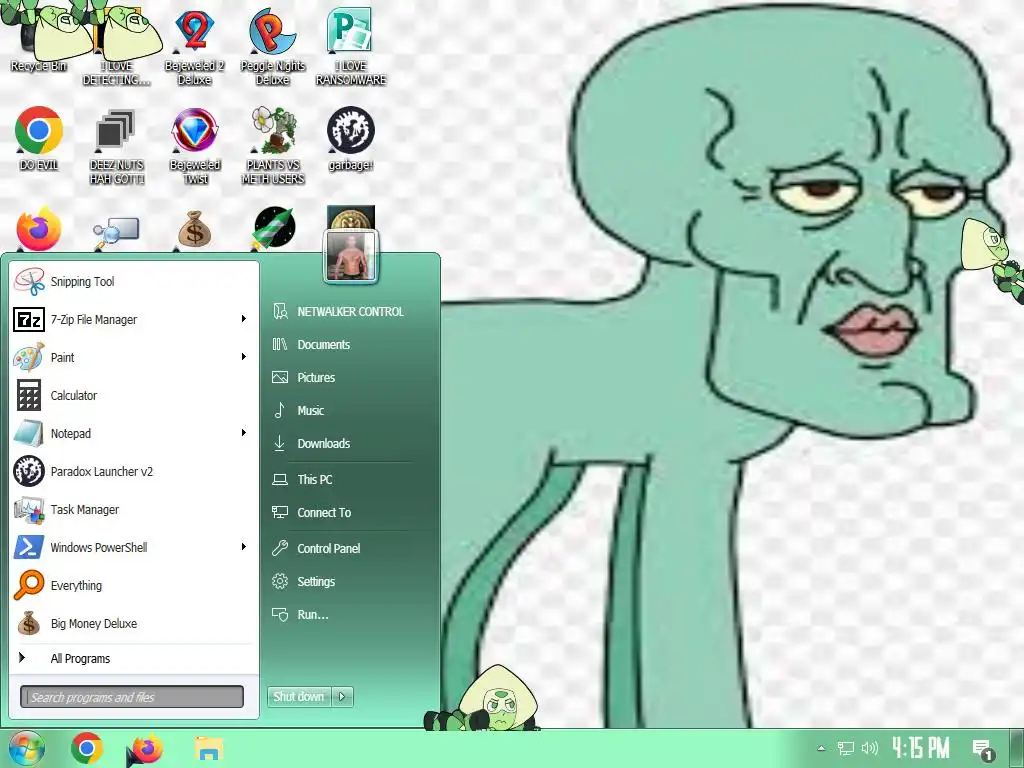Viewport: 1024px width, 768px height.
Task: Open Firefox from the taskbar
Action: [145, 749]
